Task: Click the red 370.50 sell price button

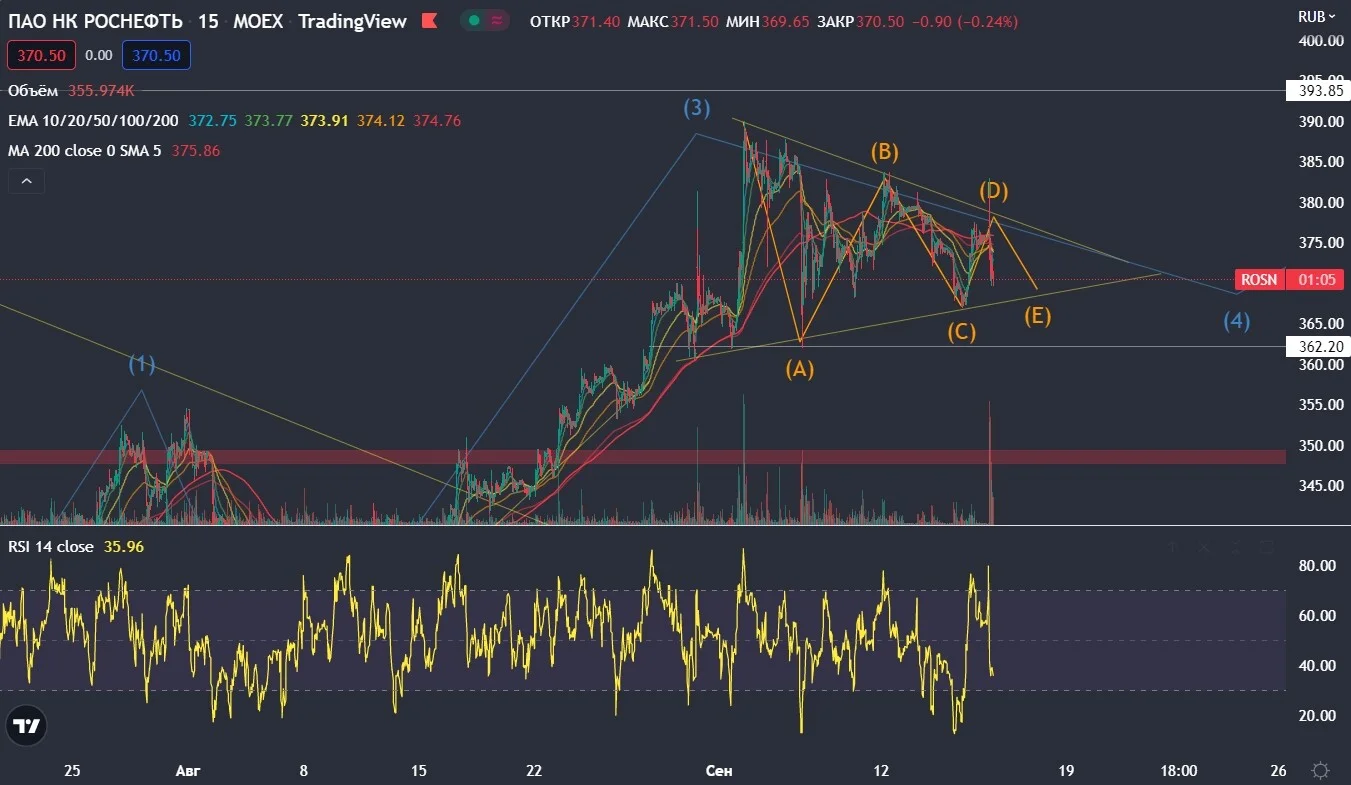Action: (x=39, y=56)
